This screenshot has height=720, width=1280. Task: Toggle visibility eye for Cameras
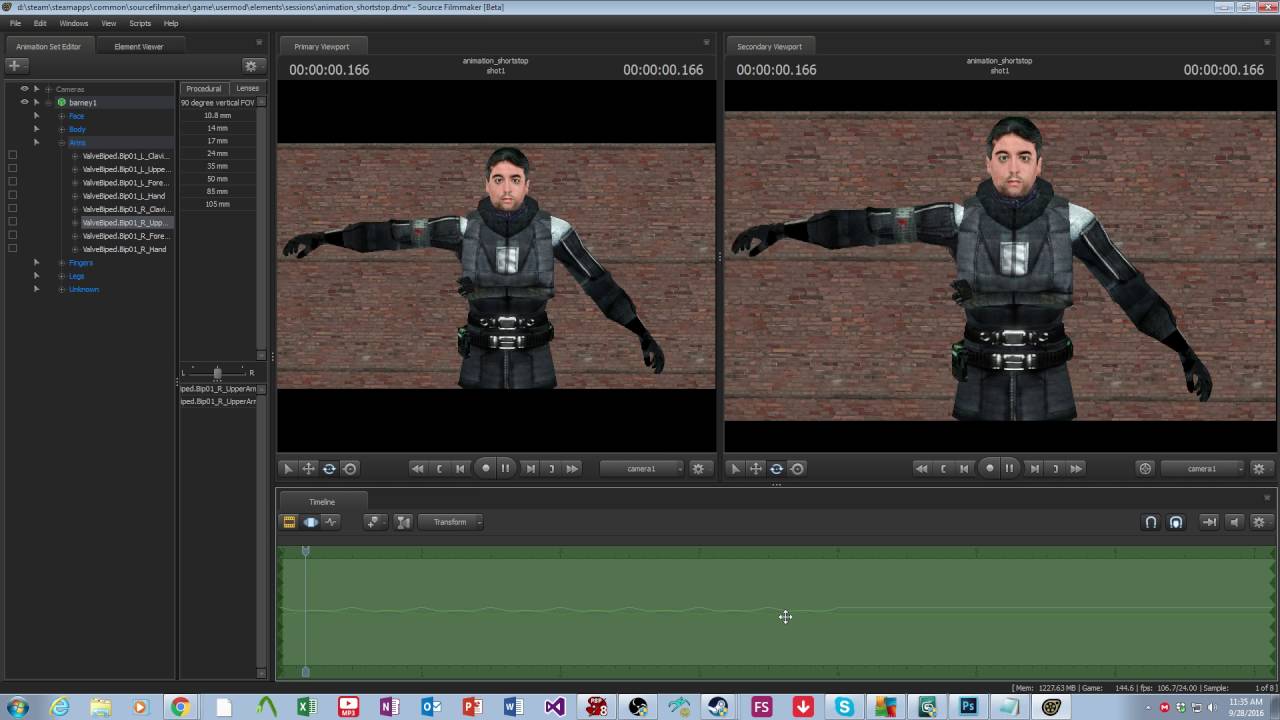[x=24, y=89]
